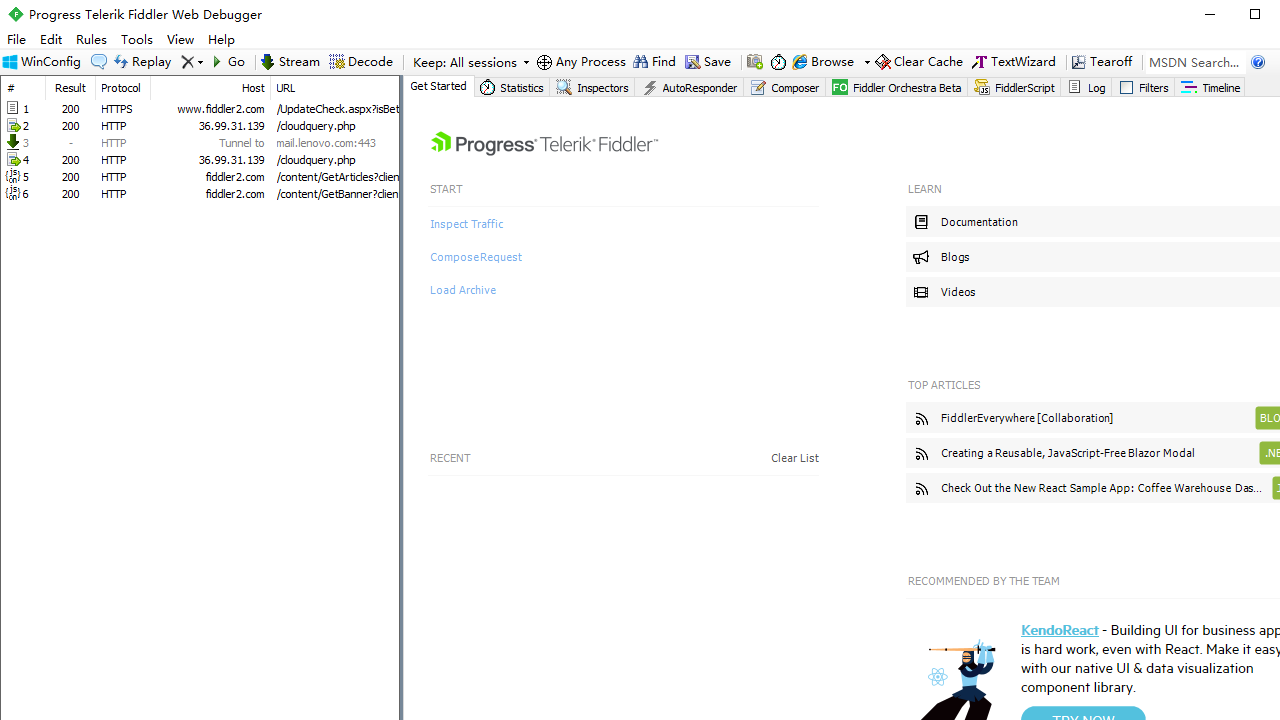Viewport: 1280px width, 720px height.
Task: Replay the selected sessions
Action: coord(143,62)
